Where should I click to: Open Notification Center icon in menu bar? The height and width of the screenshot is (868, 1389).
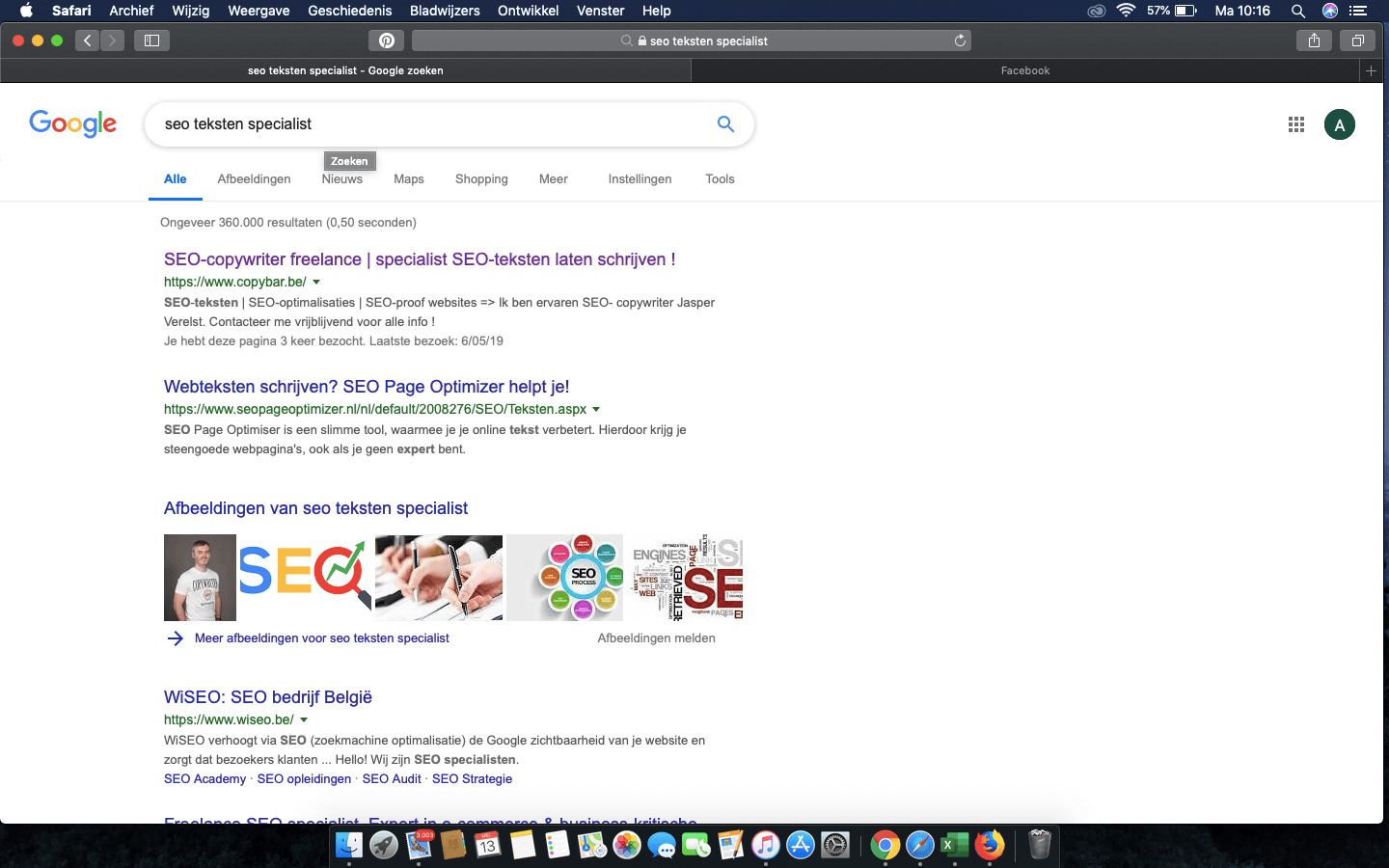1358,11
